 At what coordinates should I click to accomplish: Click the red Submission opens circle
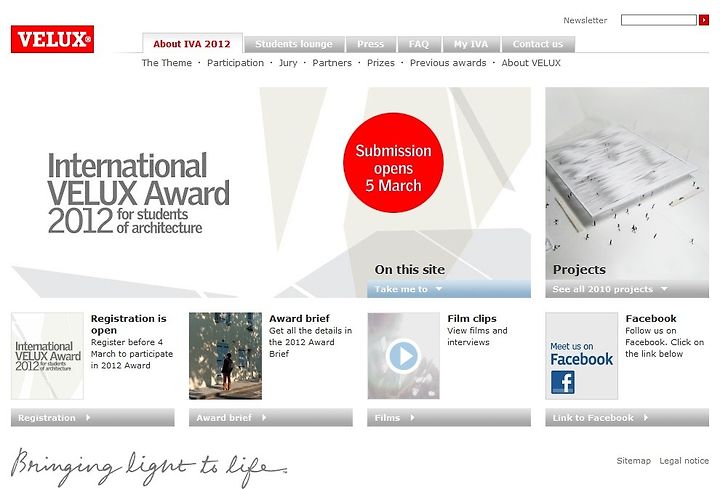394,163
